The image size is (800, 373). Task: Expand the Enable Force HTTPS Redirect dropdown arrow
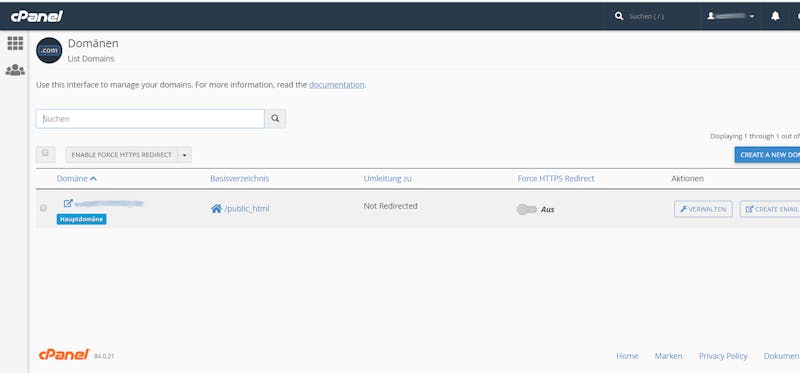[185, 155]
